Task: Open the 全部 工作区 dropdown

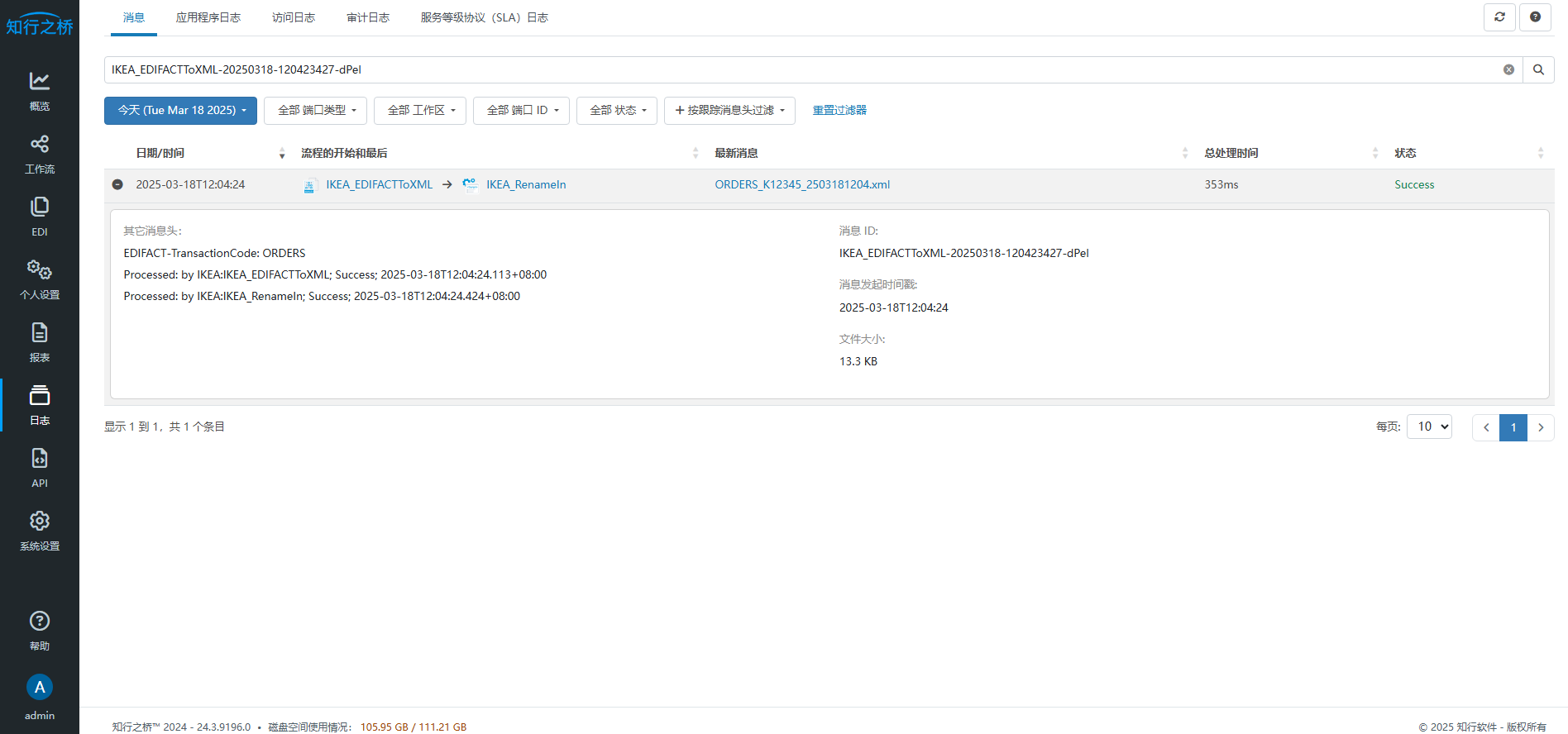Action: pyautogui.click(x=420, y=111)
